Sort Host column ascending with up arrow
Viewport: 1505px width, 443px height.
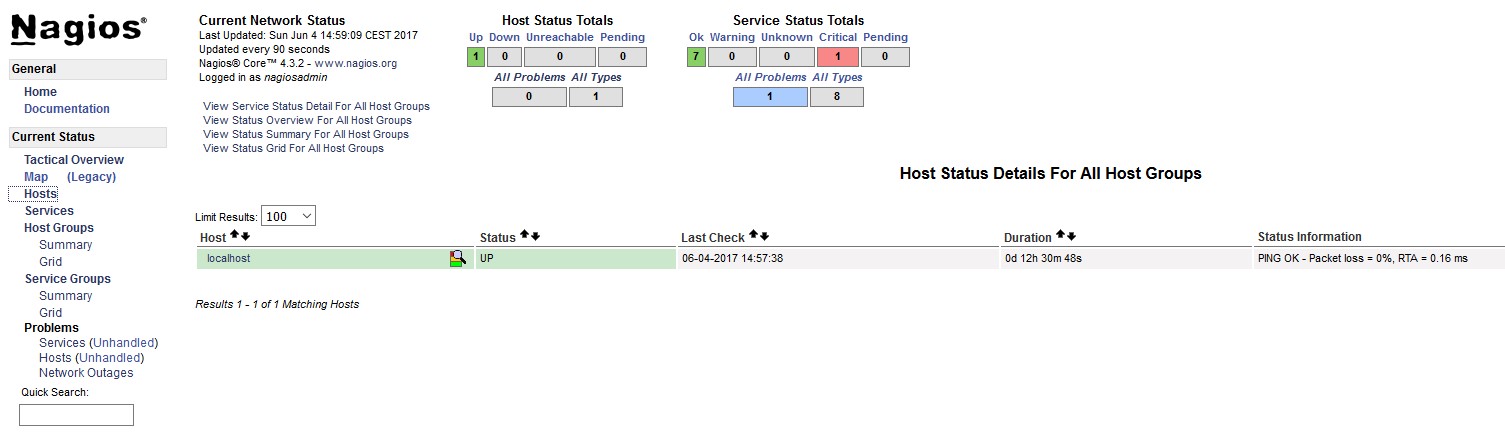click(234, 236)
